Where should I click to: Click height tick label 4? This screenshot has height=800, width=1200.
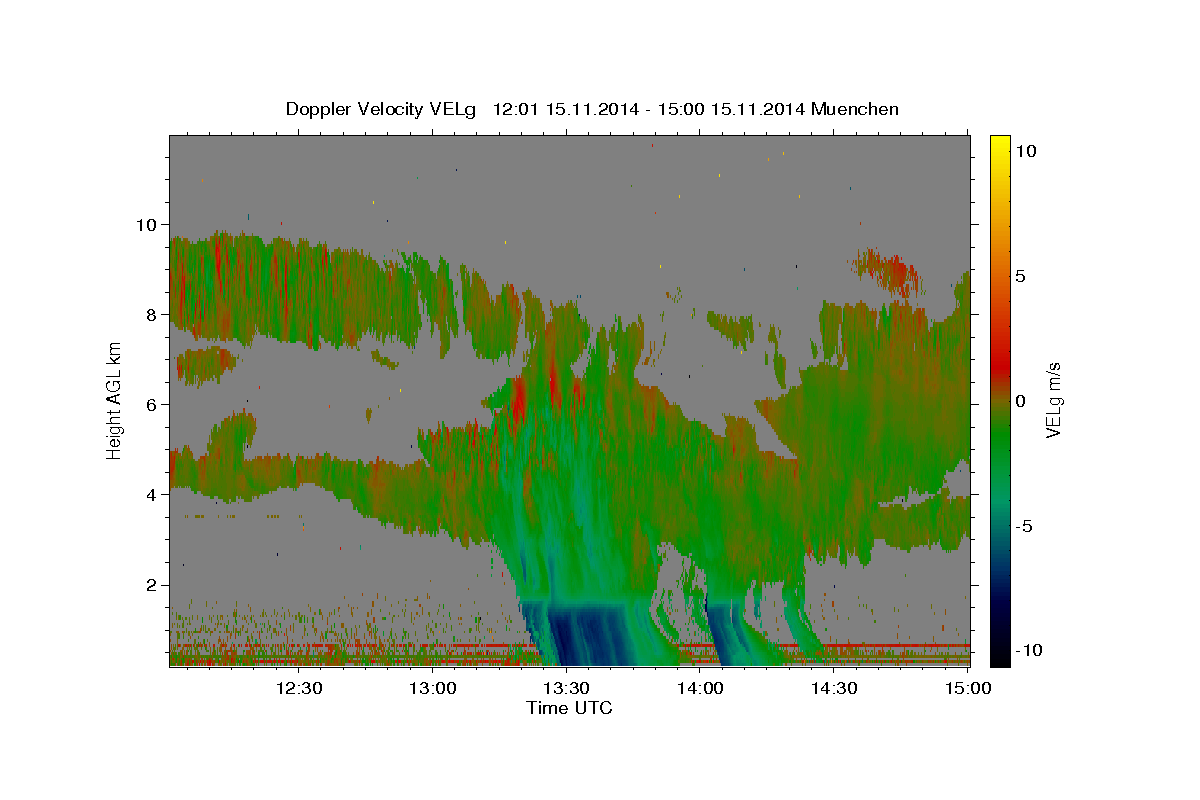click(153, 495)
